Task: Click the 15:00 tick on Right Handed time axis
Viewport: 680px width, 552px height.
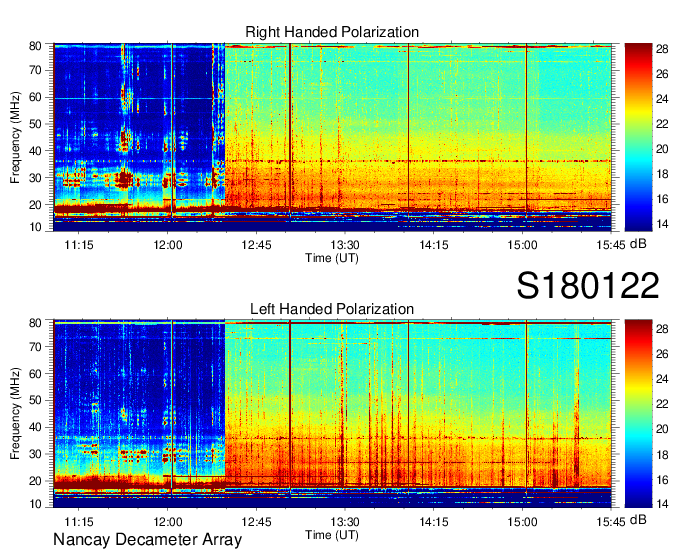Action: coord(522,245)
